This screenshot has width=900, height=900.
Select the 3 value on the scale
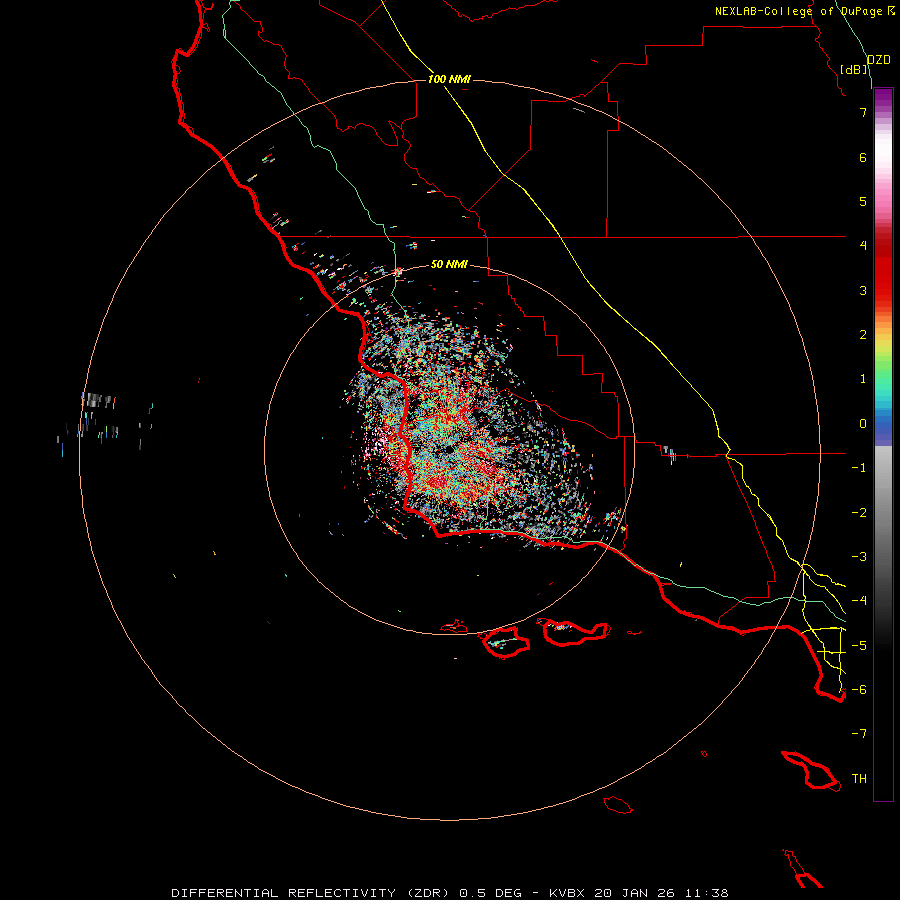(863, 290)
